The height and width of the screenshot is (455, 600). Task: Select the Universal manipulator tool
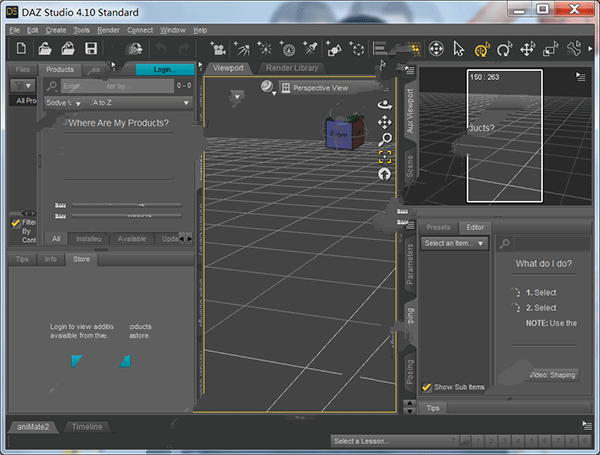436,49
